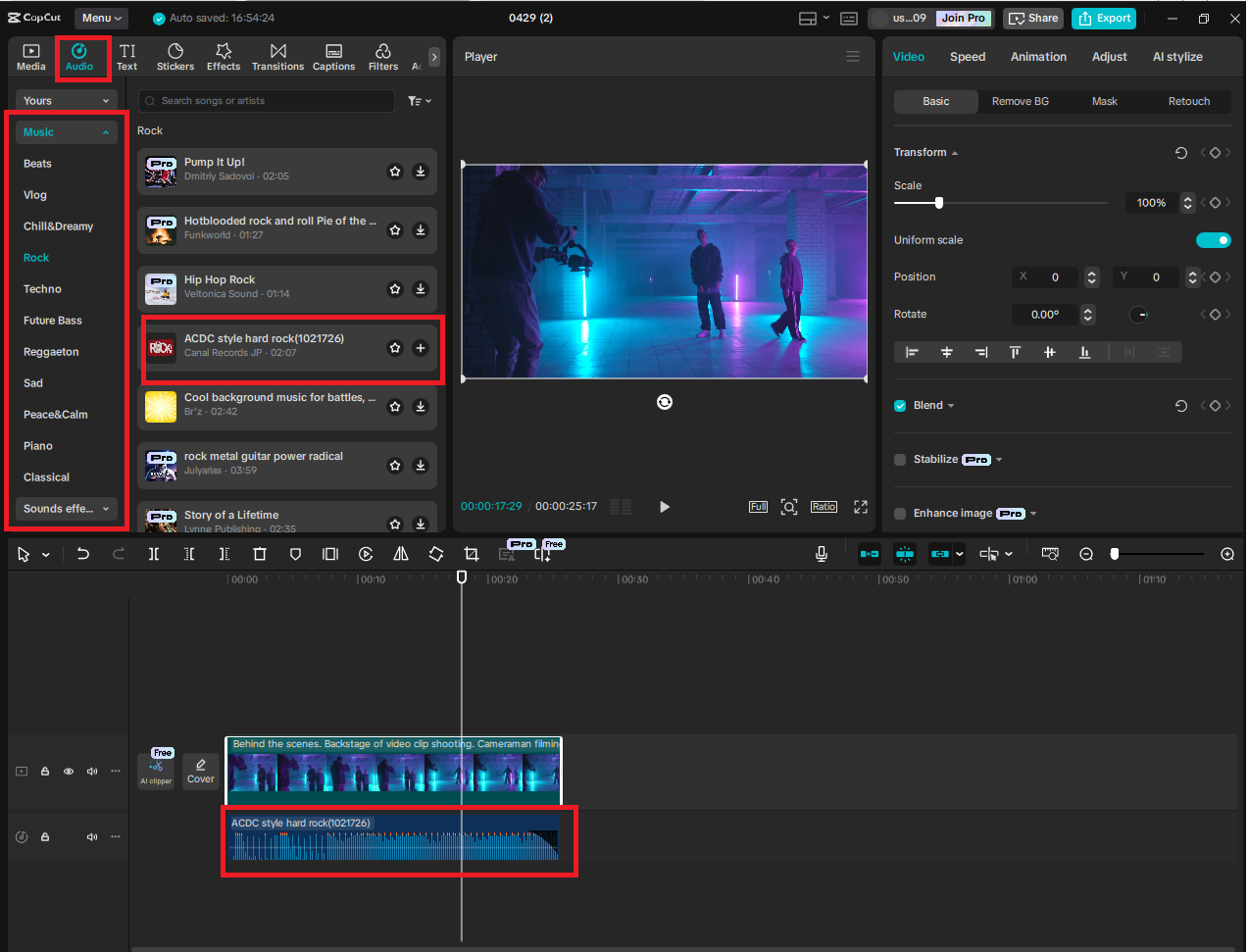Open the Filters panel

(383, 57)
